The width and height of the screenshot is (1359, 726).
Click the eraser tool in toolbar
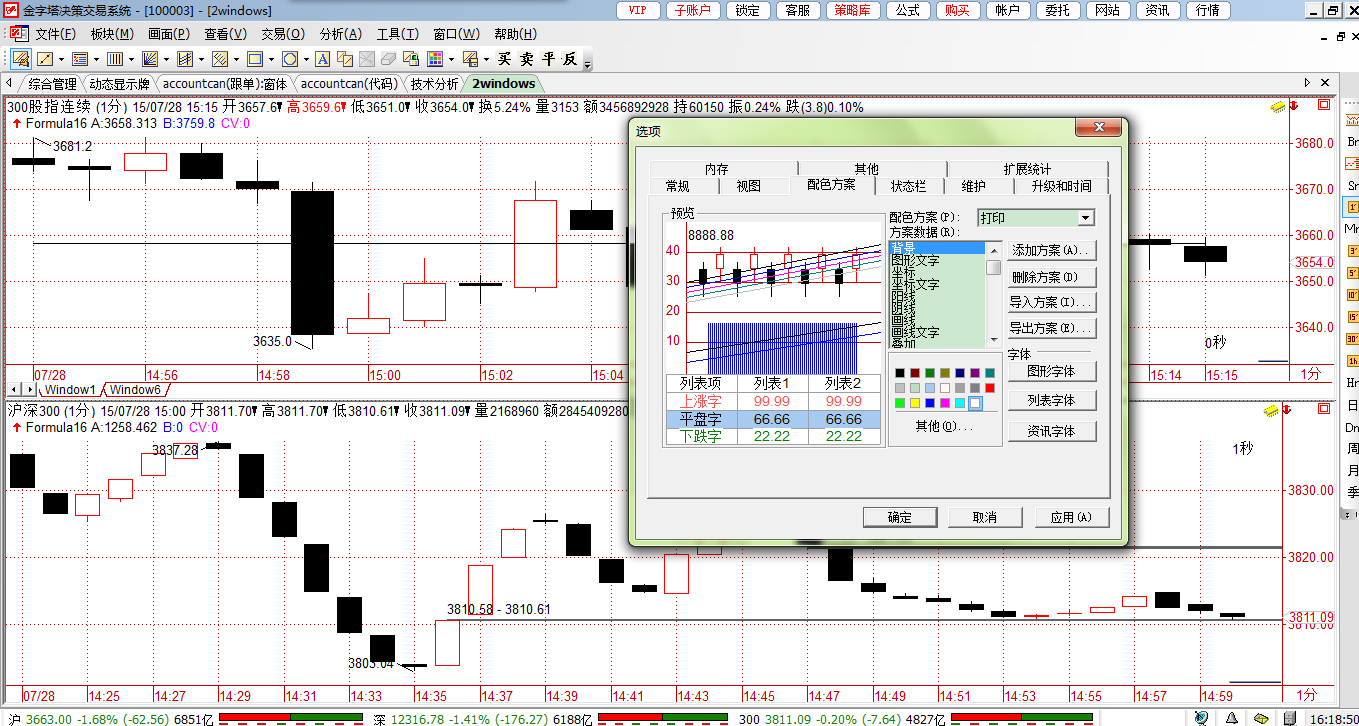point(388,59)
